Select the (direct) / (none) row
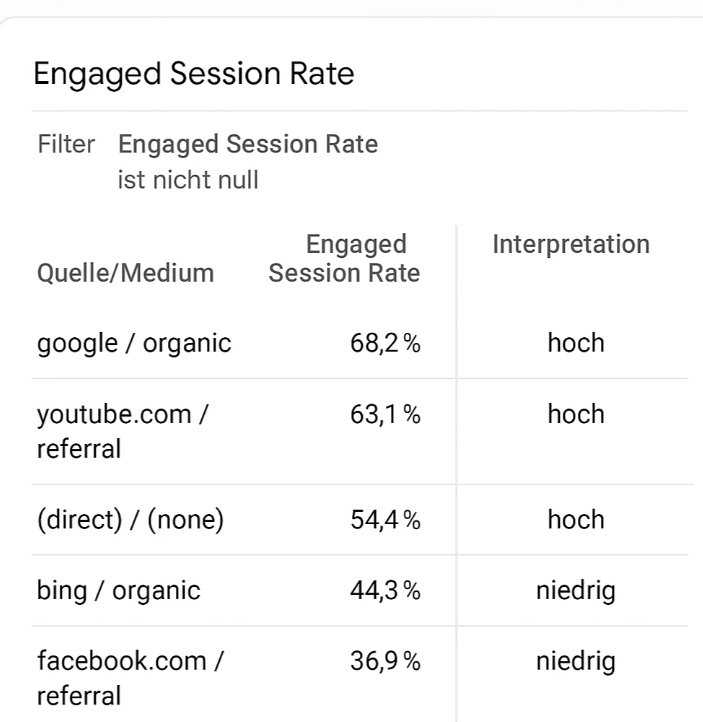This screenshot has width=703, height=722. [360, 520]
